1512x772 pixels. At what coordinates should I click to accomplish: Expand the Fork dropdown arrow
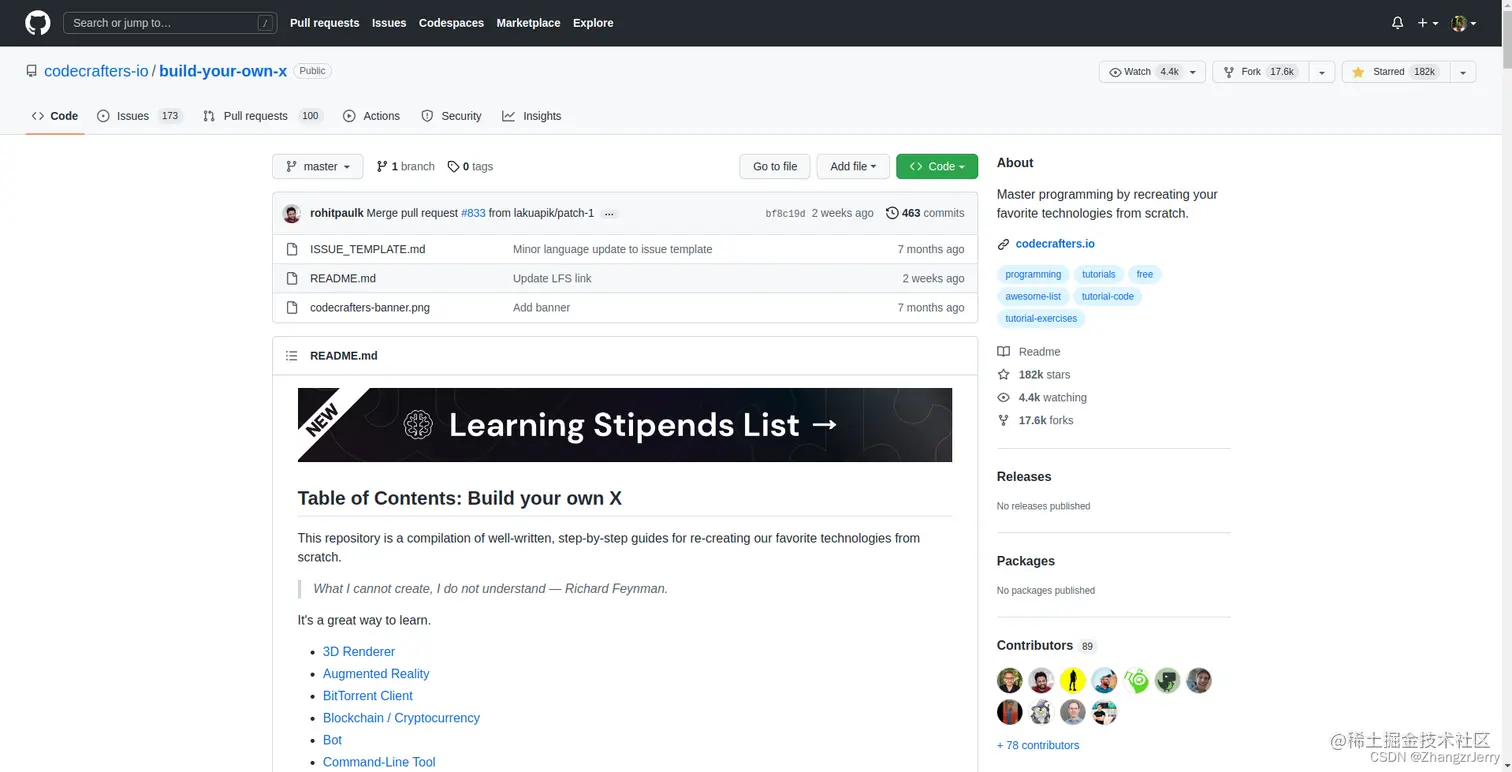tap(1322, 72)
